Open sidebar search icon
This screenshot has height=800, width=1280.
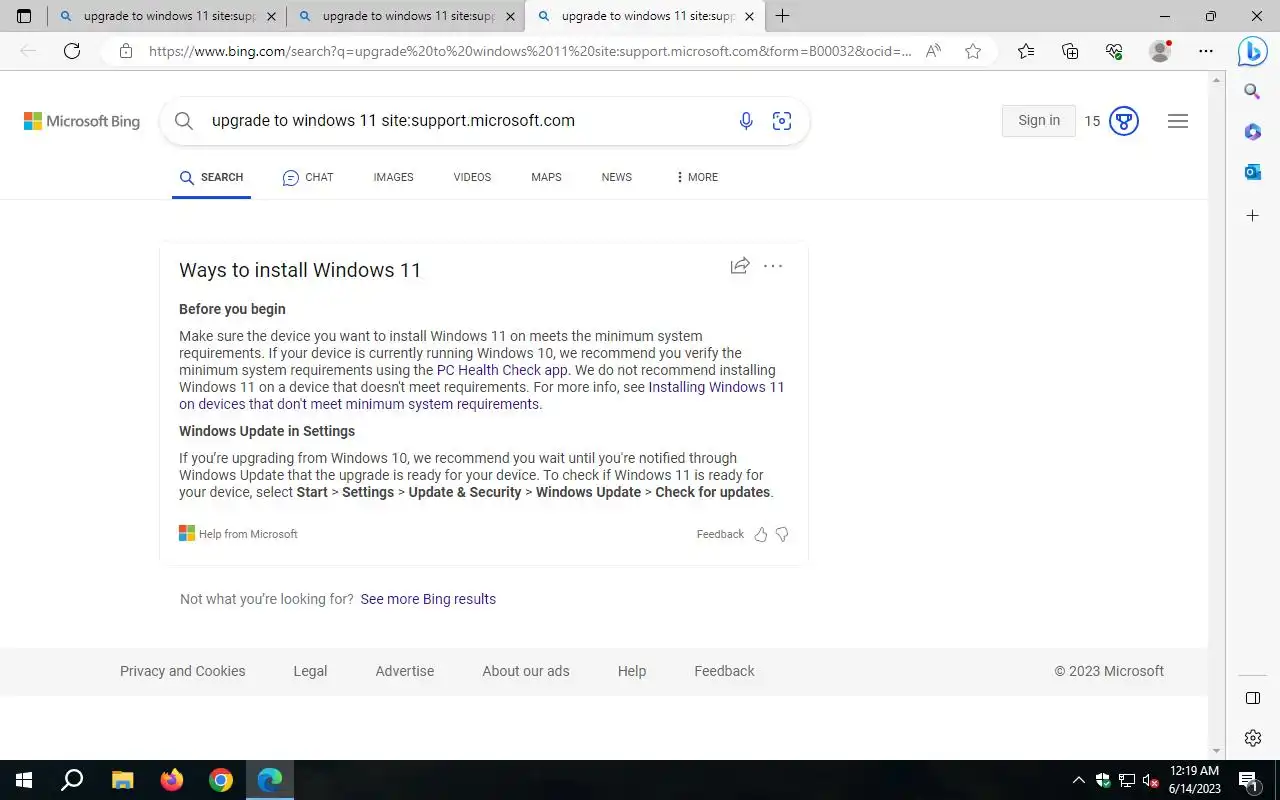pyautogui.click(x=1252, y=92)
